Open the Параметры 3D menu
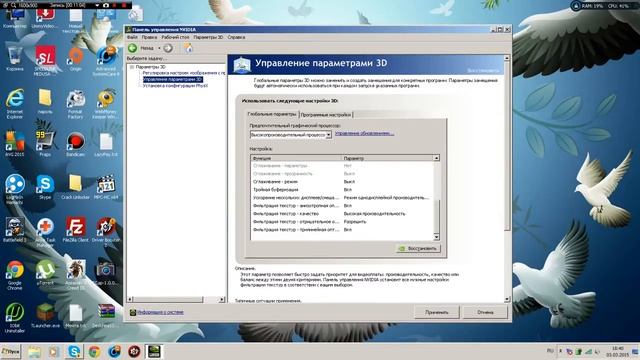Screen dimensions: 640x360 208,37
